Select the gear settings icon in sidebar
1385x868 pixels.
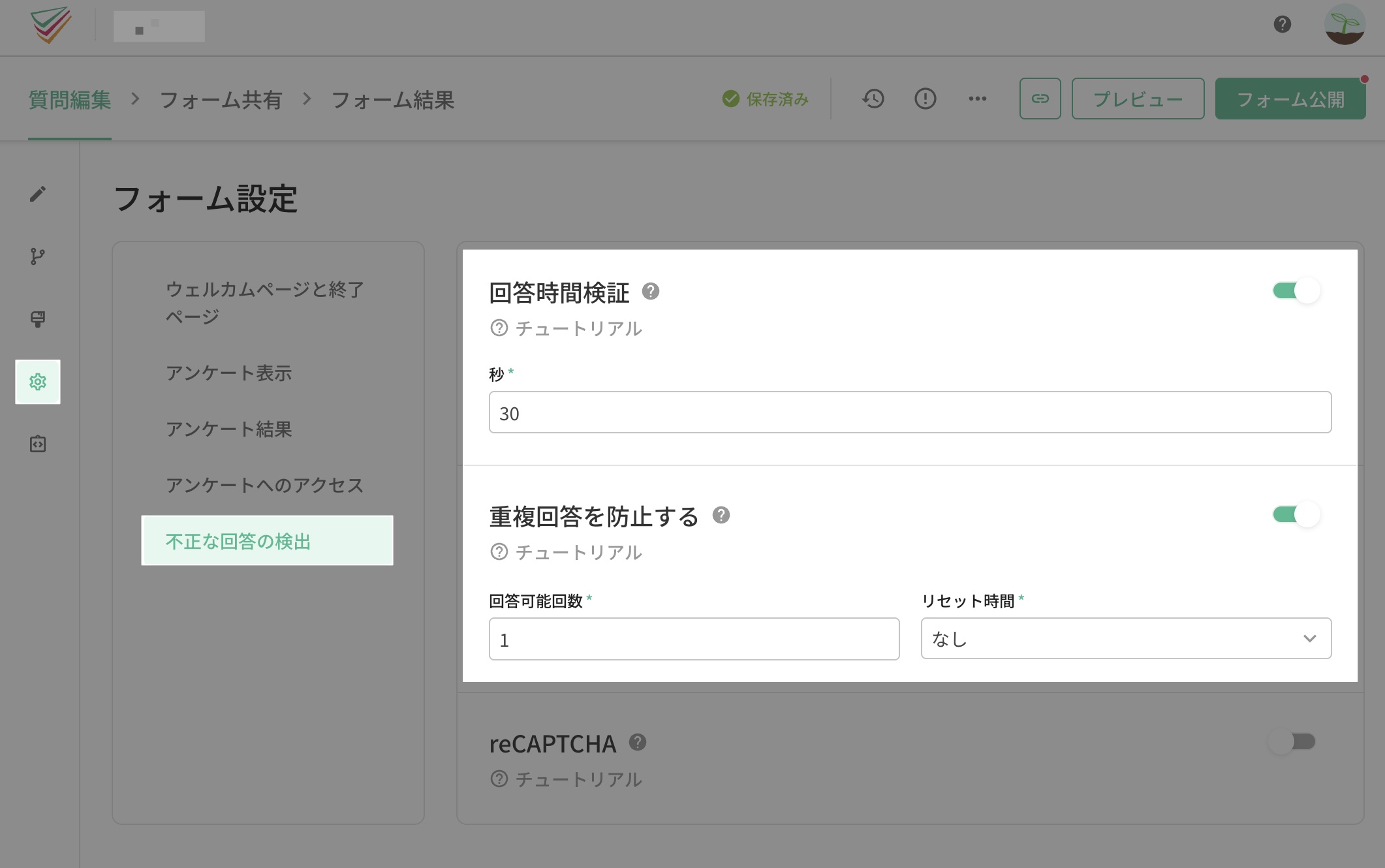[38, 382]
